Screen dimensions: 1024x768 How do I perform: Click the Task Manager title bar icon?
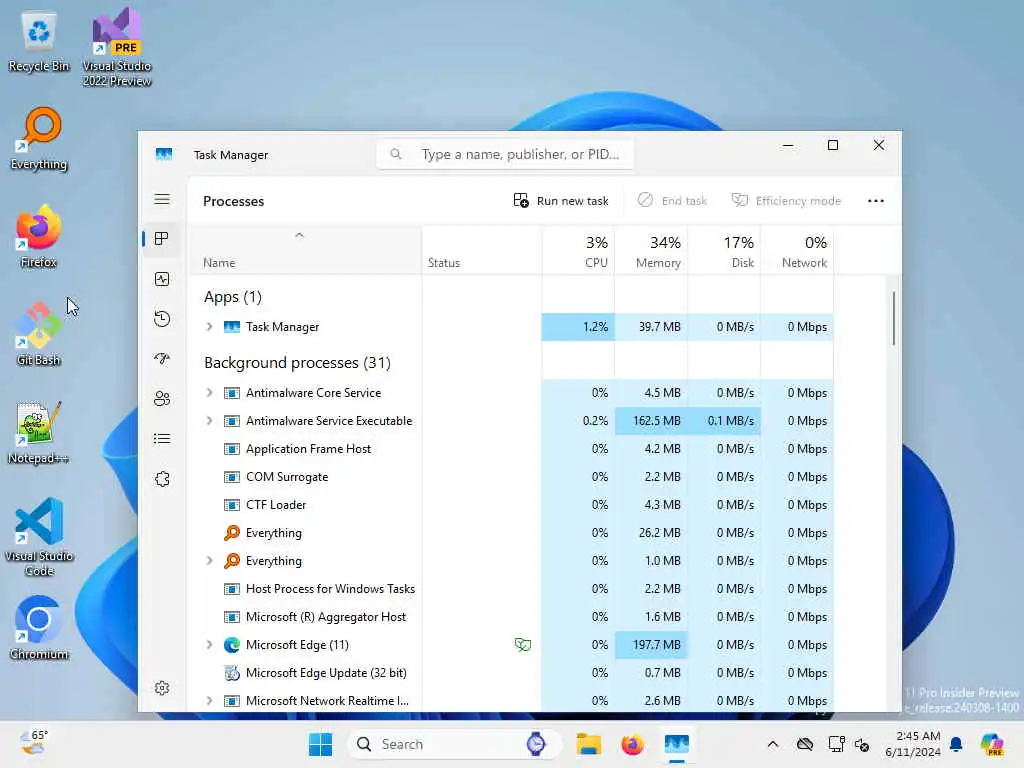(164, 154)
